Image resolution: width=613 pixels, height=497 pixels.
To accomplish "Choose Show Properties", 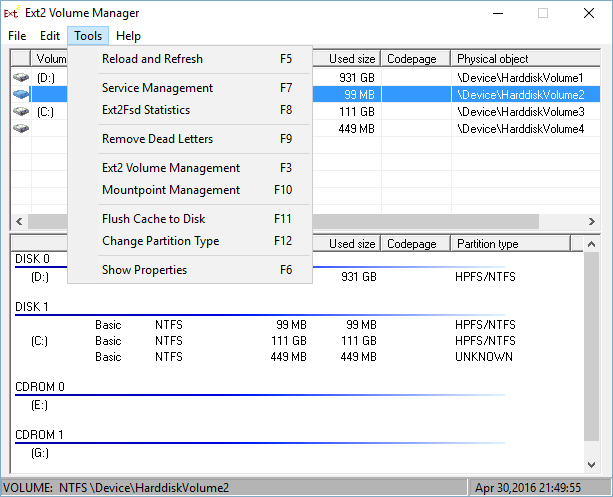I will 190,270.
